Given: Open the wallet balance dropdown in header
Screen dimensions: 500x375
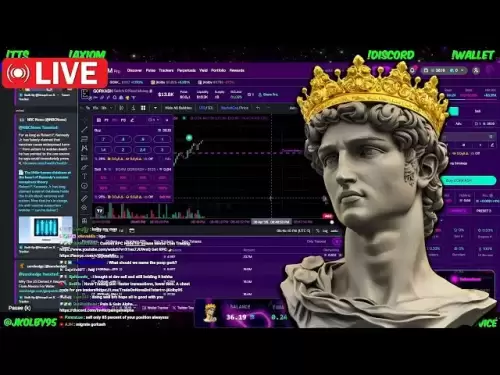Looking at the screenshot, I should (x=444, y=70).
